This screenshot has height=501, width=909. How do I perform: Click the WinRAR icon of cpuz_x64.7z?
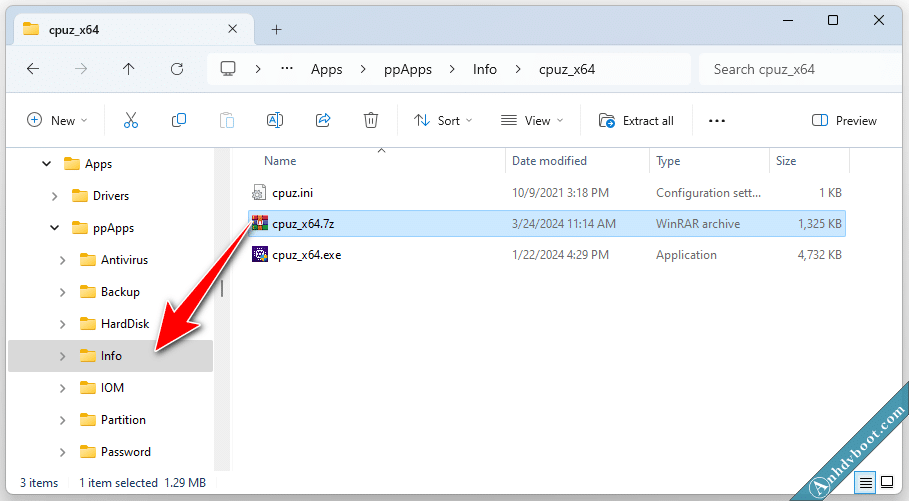tap(260, 223)
